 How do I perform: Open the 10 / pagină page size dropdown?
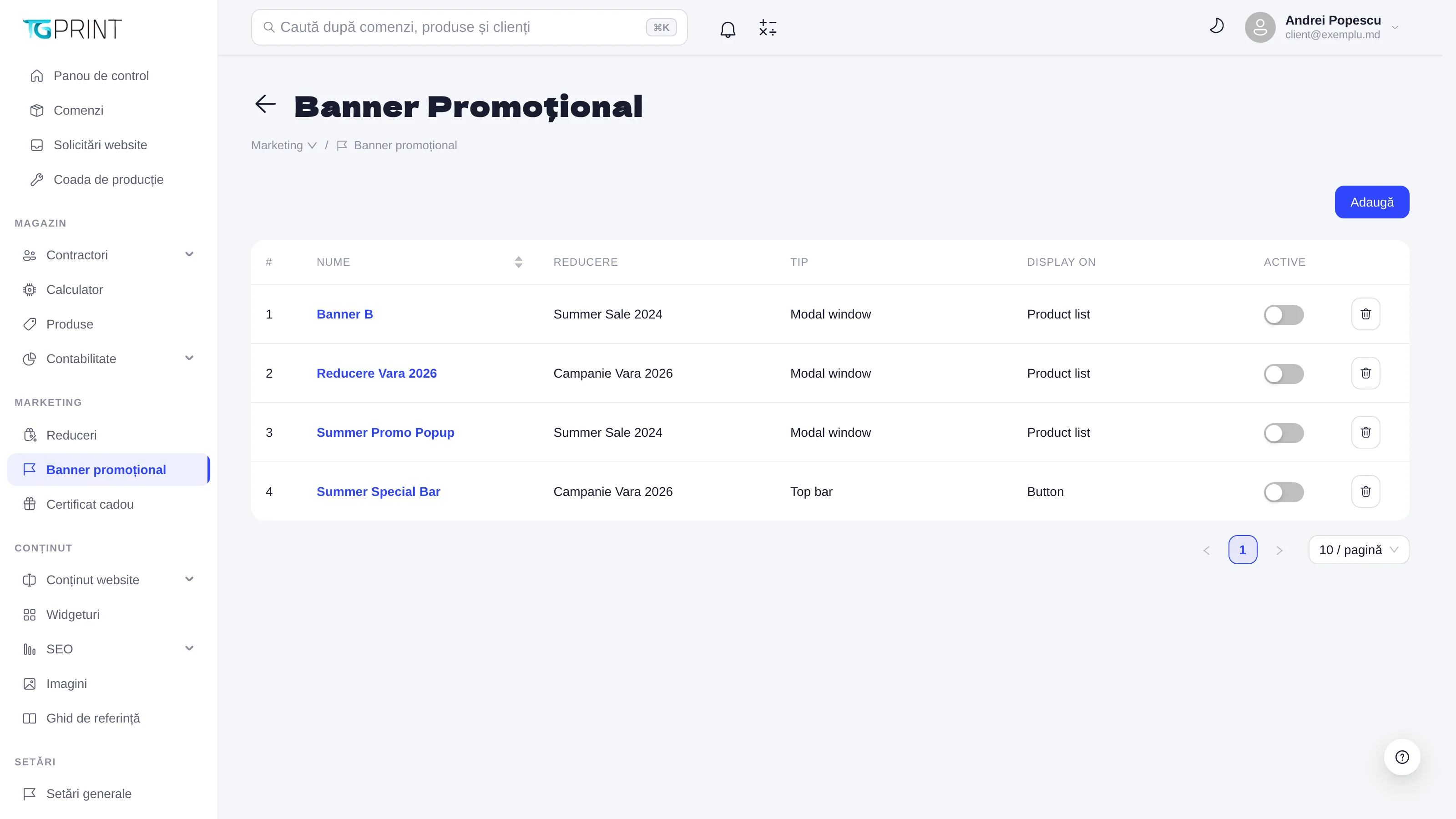point(1359,550)
